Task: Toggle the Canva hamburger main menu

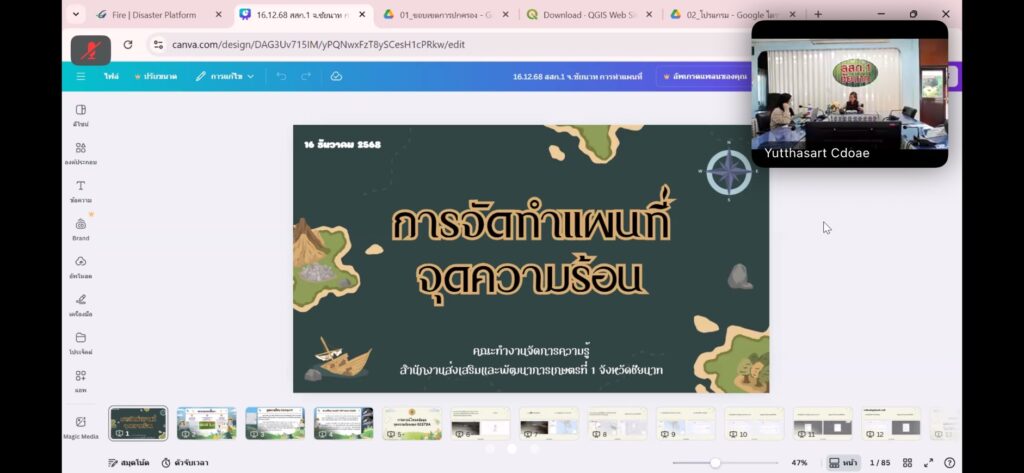Action: tap(81, 76)
